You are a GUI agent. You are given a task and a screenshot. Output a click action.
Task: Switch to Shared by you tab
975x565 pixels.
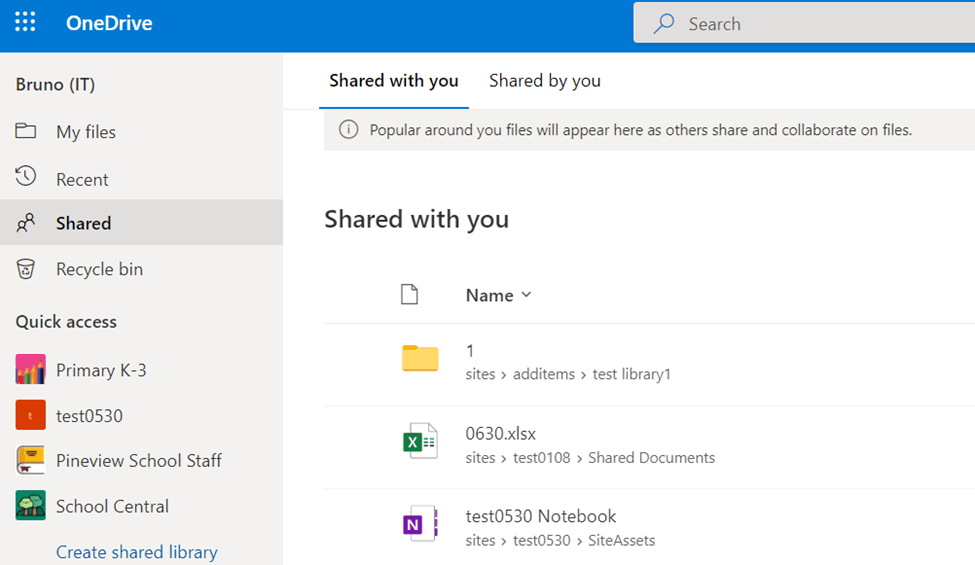coord(544,81)
